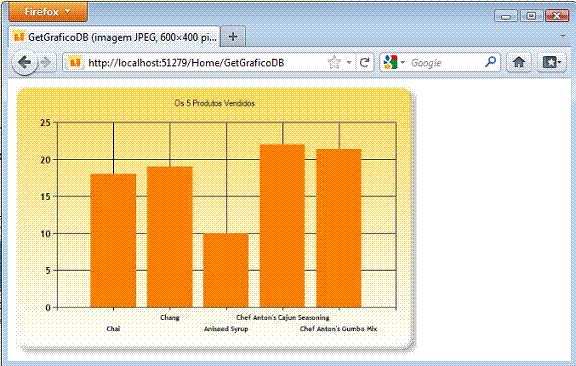576x366 pixels.
Task: Click the Aniseed Syrup bar in the chart
Action: coord(226,270)
